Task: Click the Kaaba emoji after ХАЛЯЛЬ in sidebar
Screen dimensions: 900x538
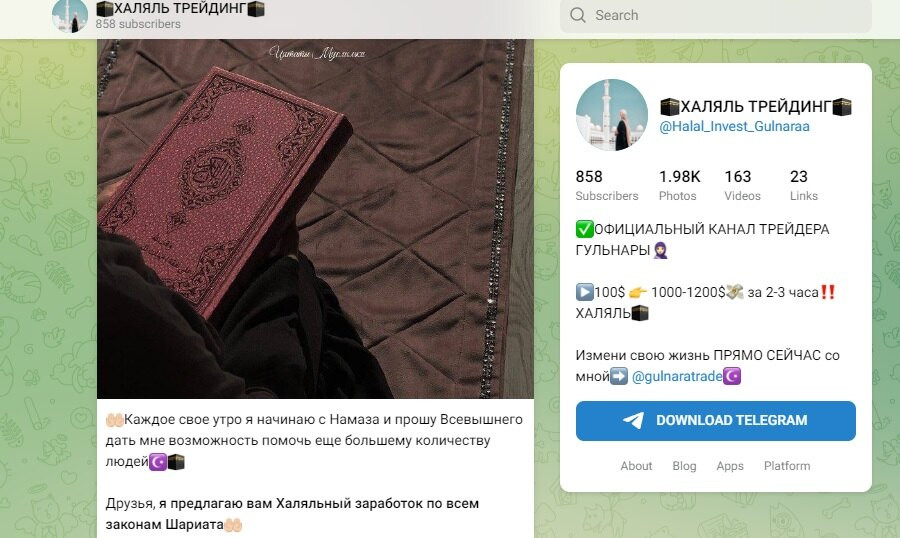Action: click(640, 313)
